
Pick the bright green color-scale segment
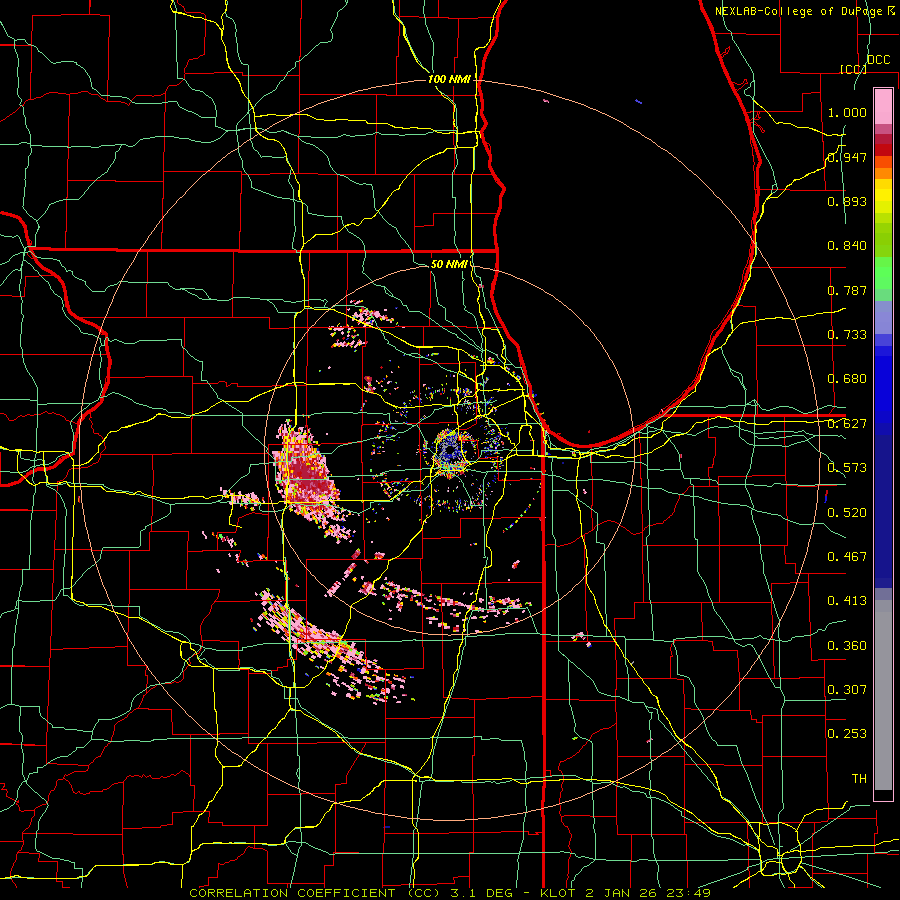click(x=883, y=273)
